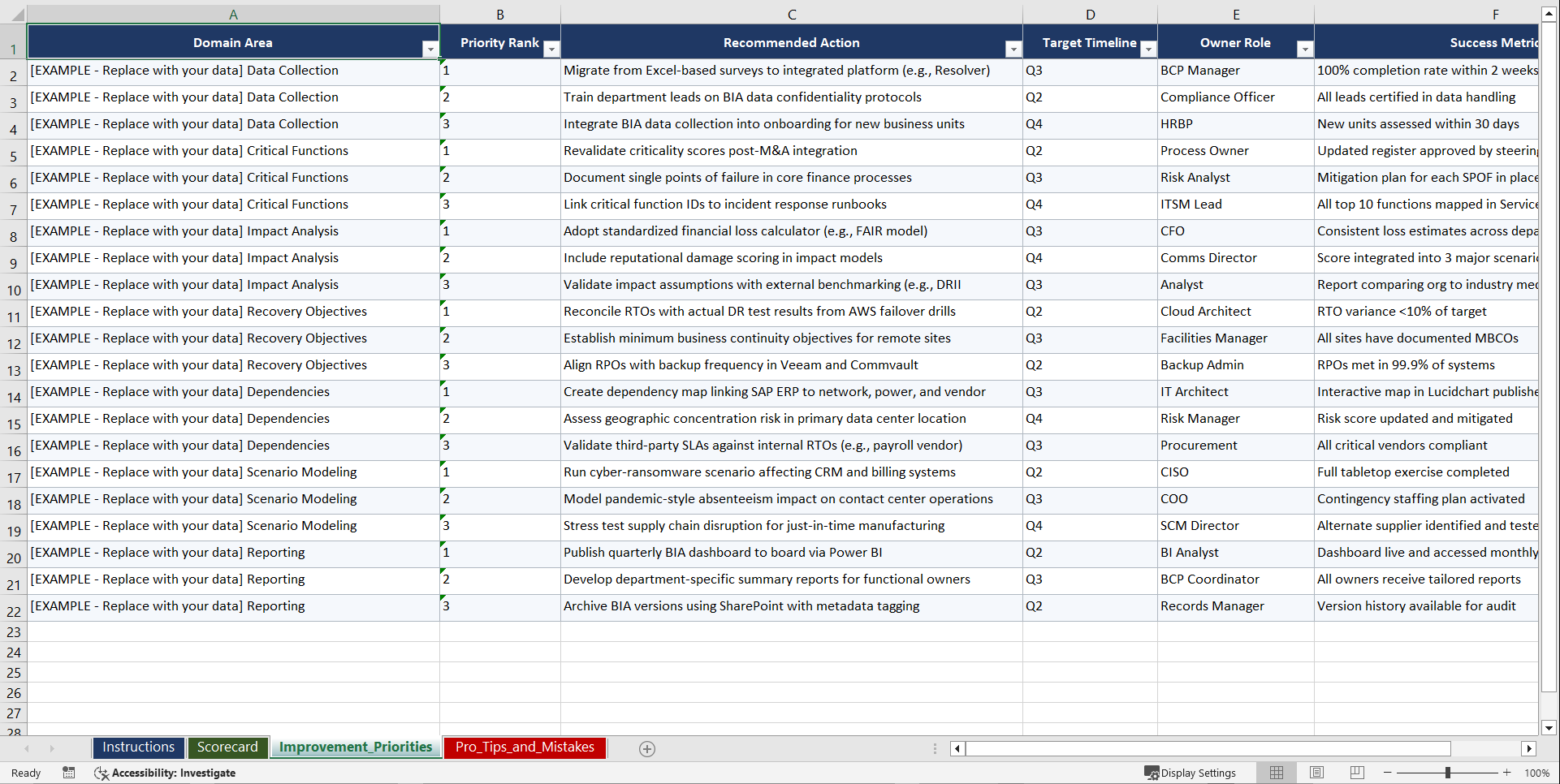The image size is (1560, 784).
Task: Open Page Break Preview view icon
Action: coord(1357,773)
